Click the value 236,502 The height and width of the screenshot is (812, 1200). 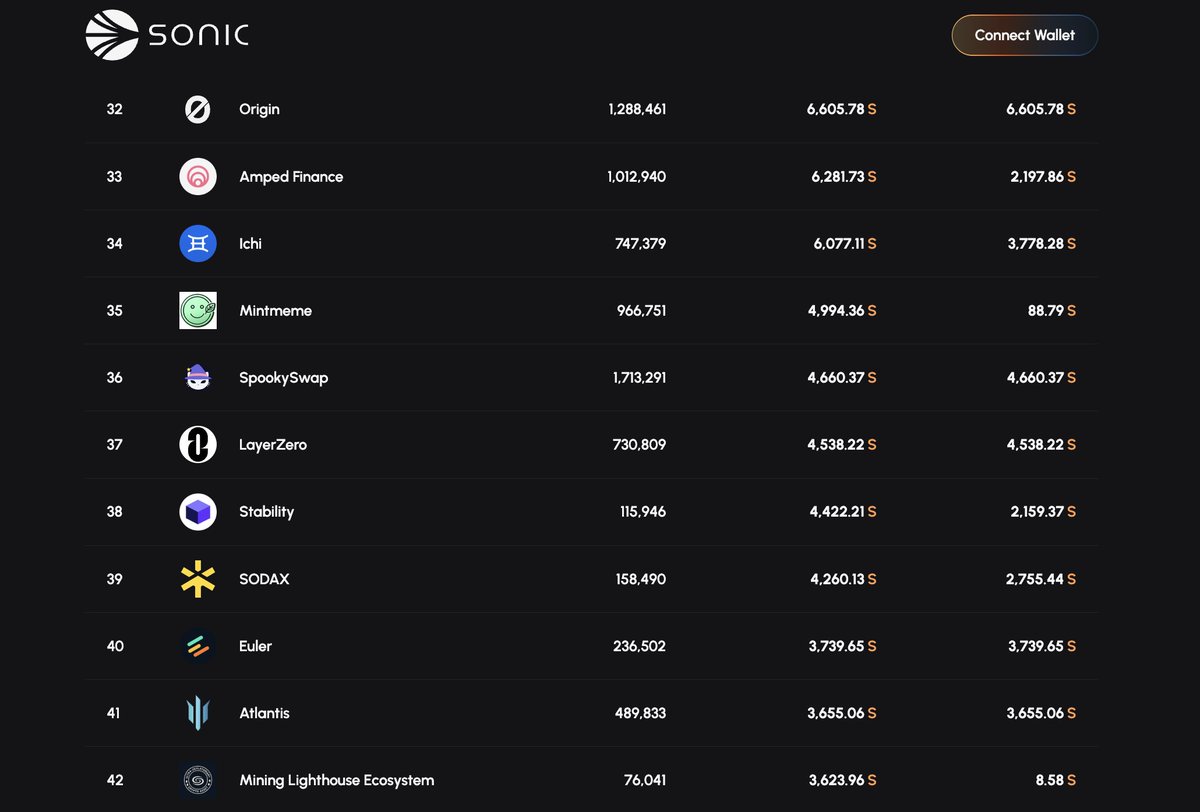pos(640,646)
